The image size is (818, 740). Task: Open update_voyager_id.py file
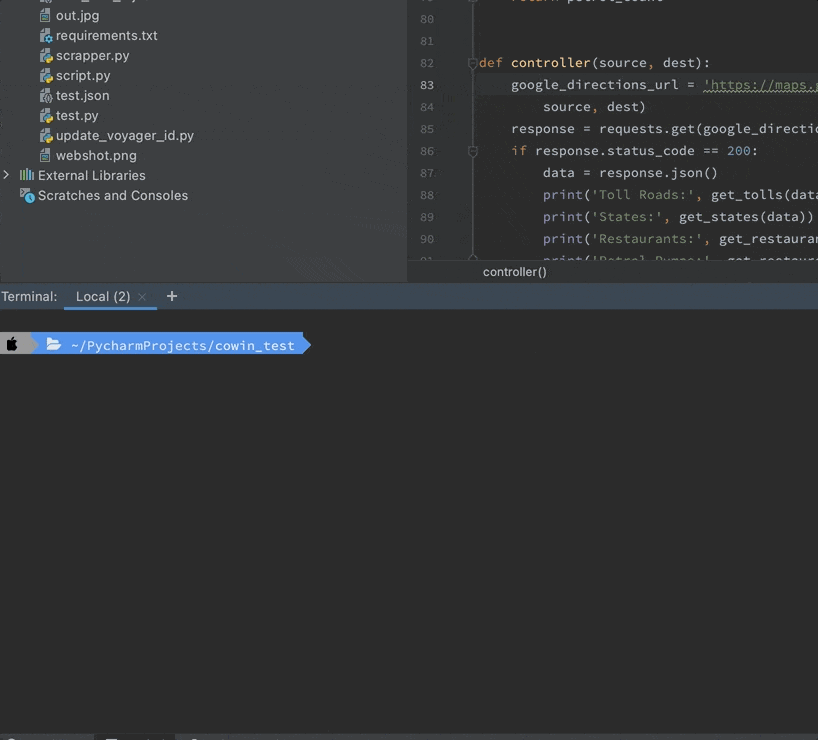[x=125, y=136]
